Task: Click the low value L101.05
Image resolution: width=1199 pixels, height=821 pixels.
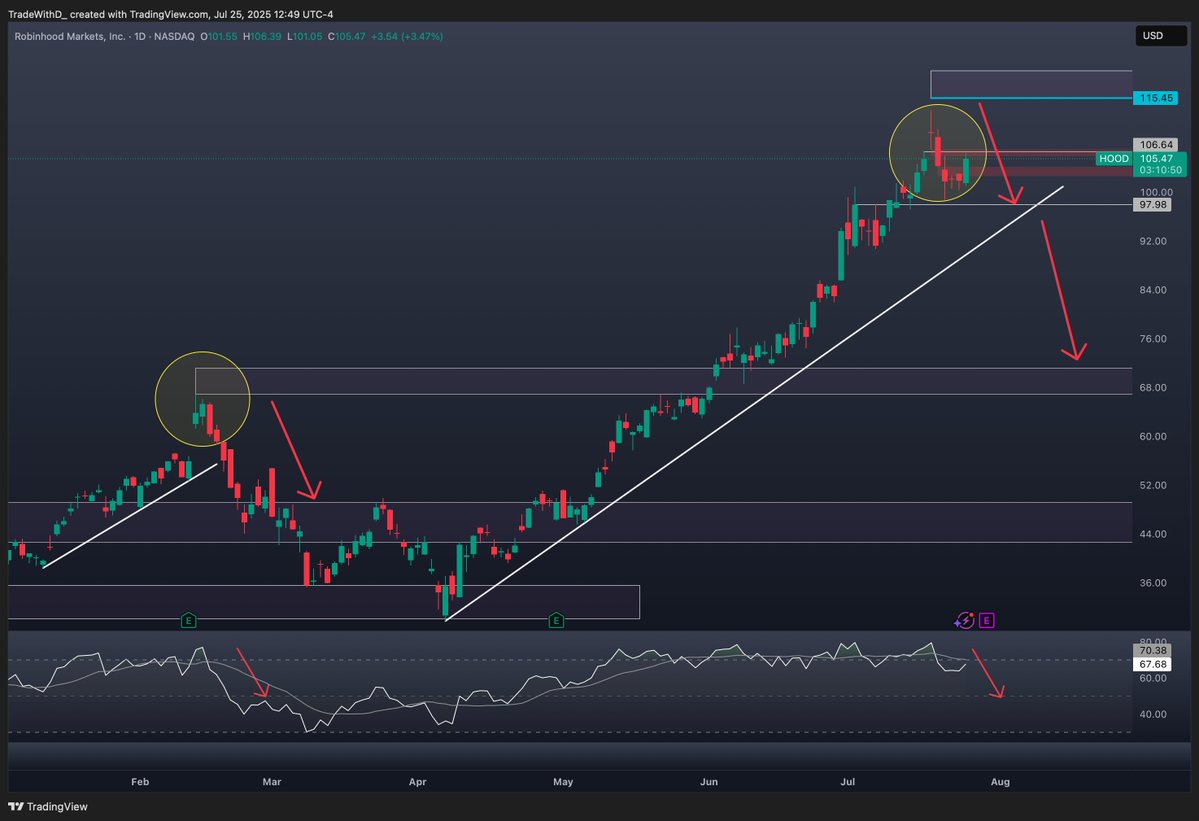Action: coord(305,36)
